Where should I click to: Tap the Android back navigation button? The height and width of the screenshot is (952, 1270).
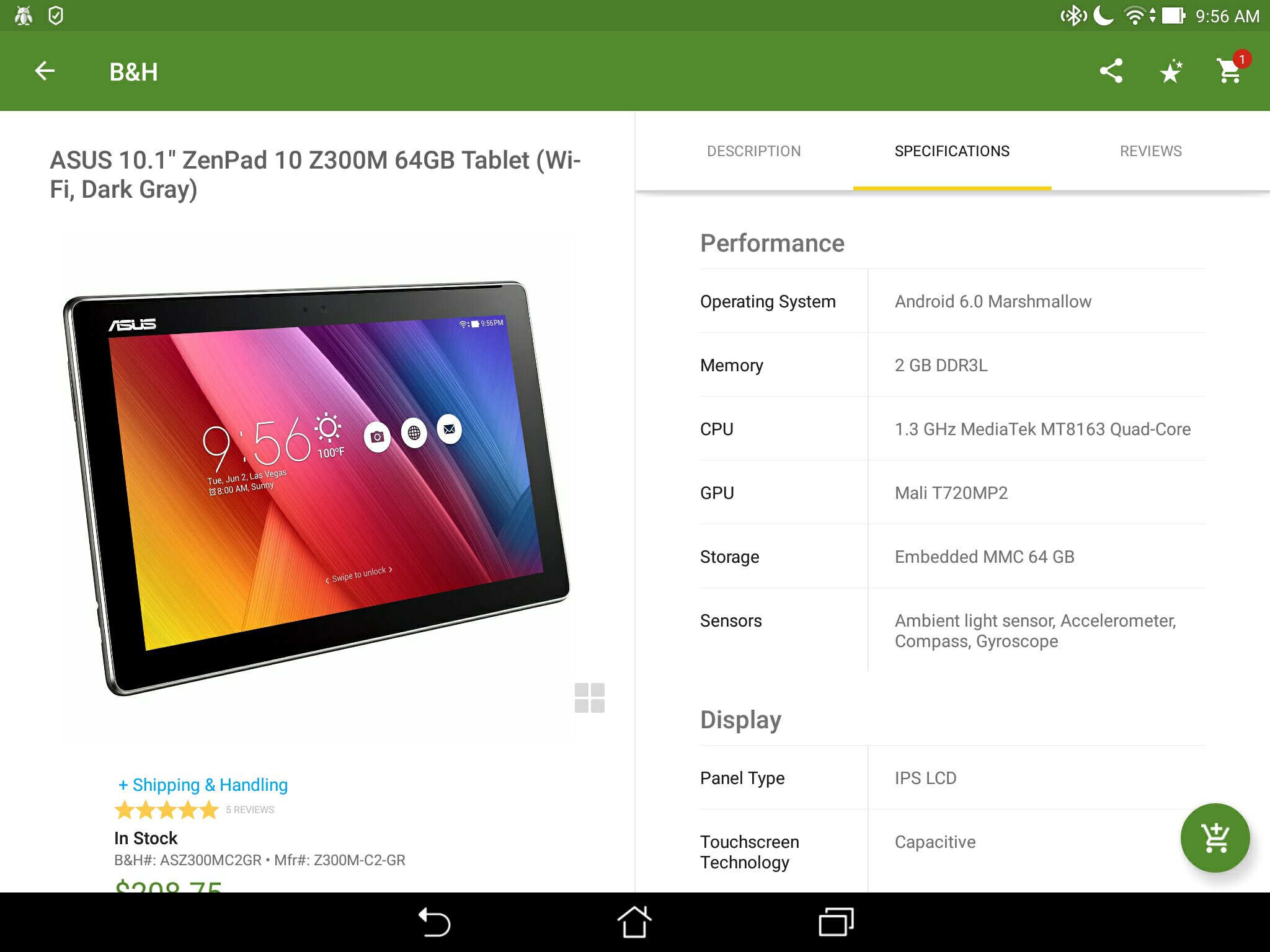pos(434,922)
